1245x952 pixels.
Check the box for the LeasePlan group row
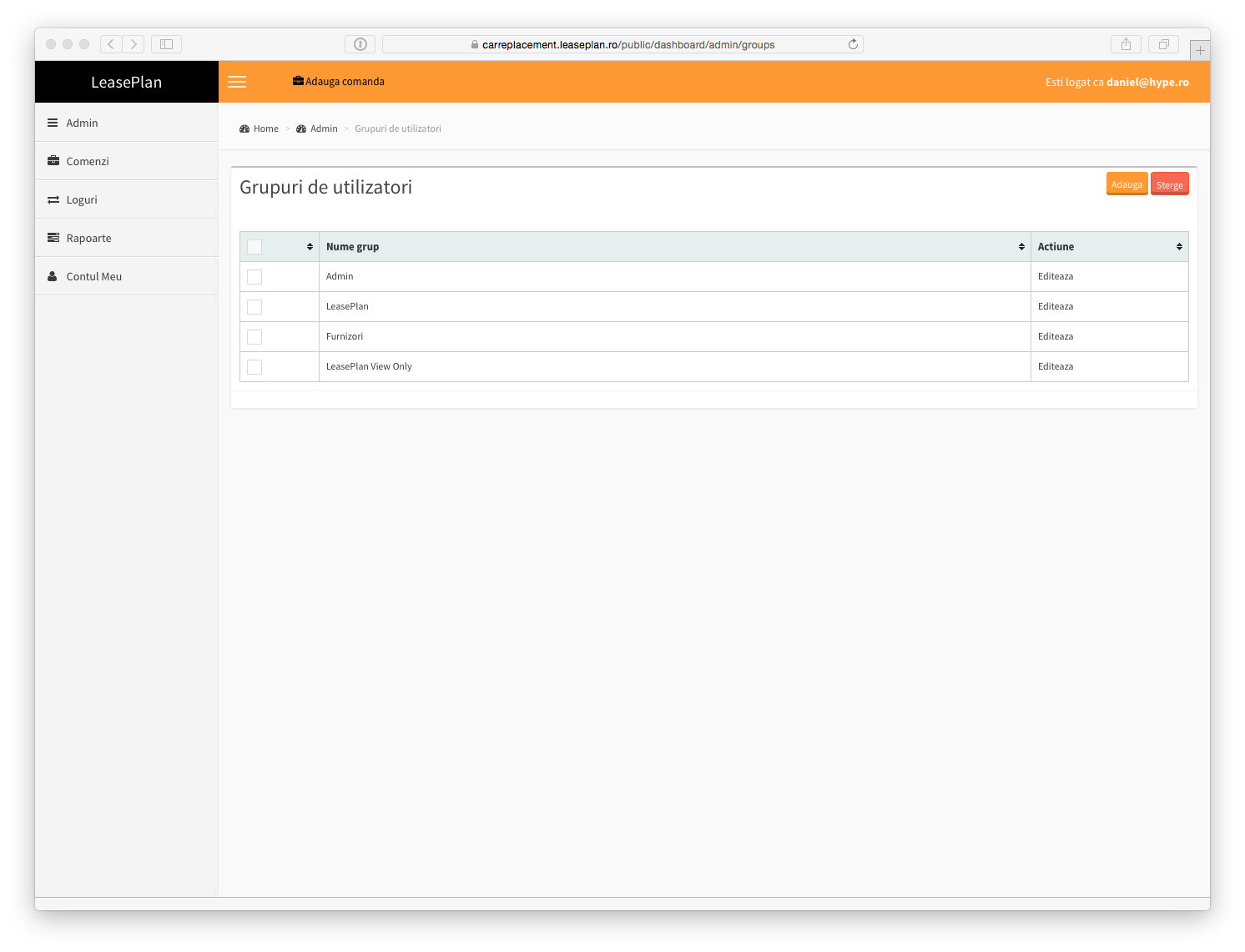pyautogui.click(x=255, y=307)
